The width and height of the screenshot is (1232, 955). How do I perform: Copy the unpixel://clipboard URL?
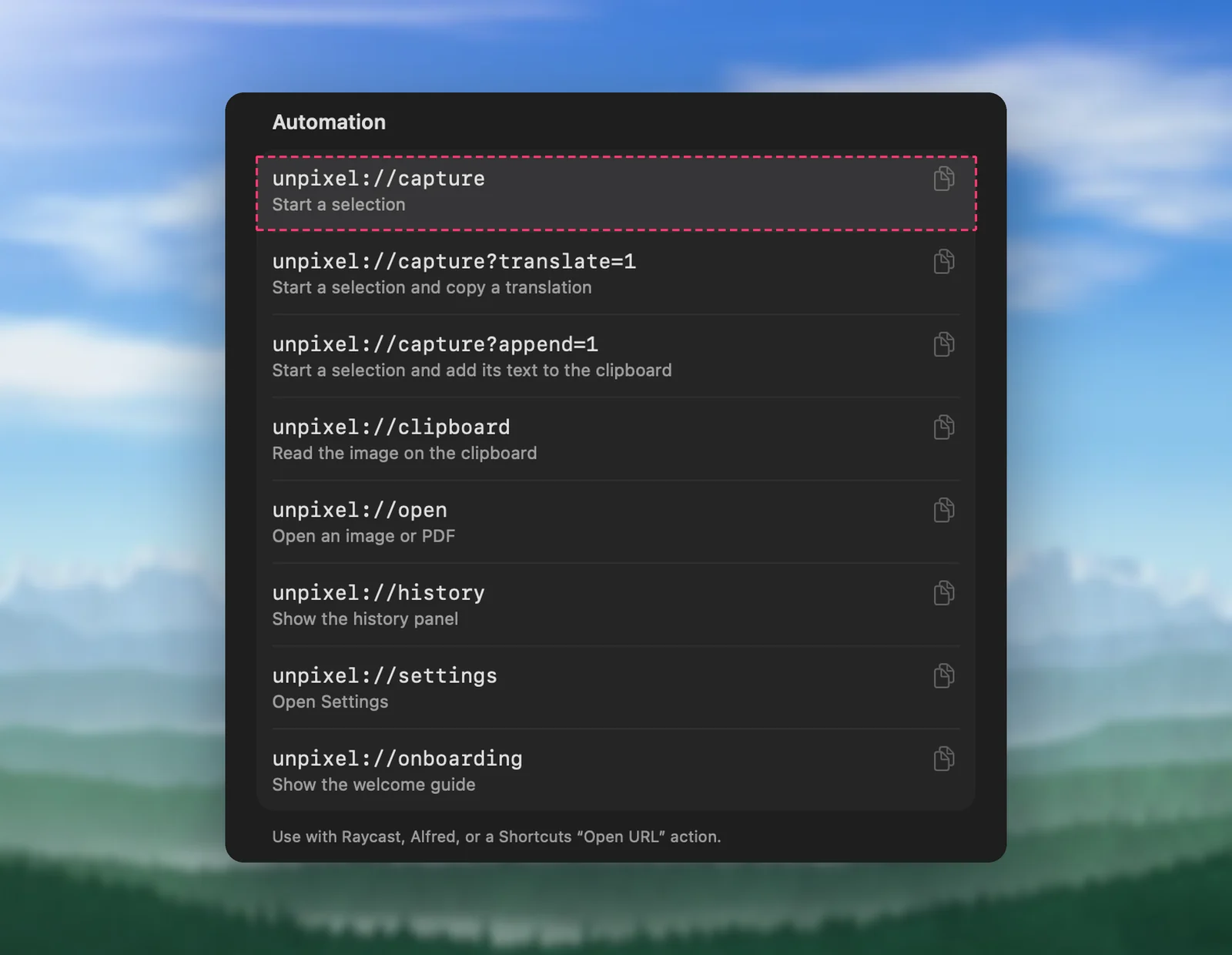coord(944,427)
